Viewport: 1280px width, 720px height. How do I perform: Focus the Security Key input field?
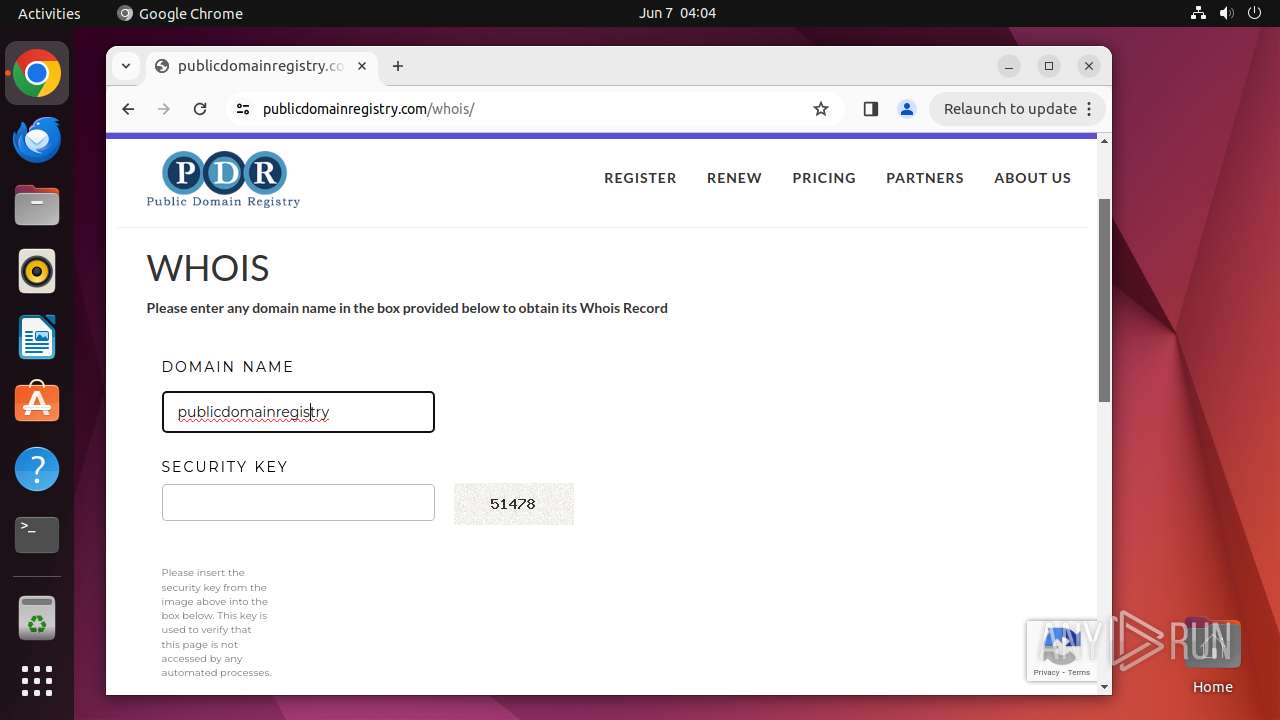[298, 502]
